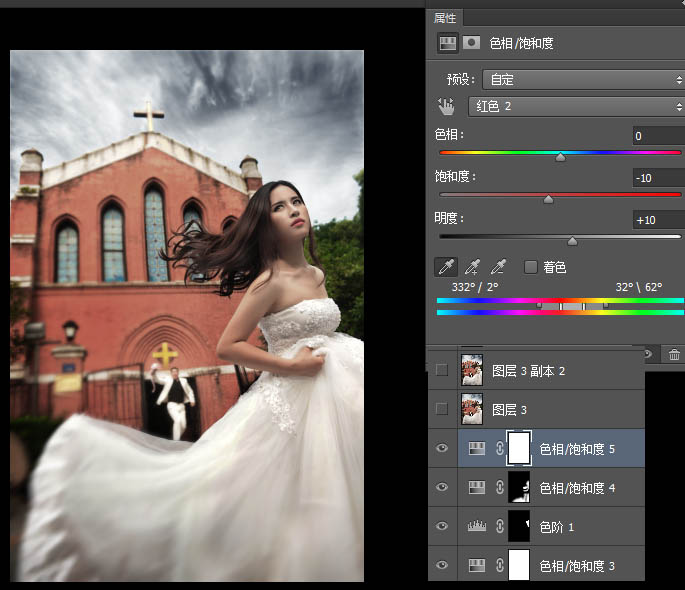The height and width of the screenshot is (590, 685).
Task: Click the adjustment icon in Properties header
Action: [x=447, y=43]
